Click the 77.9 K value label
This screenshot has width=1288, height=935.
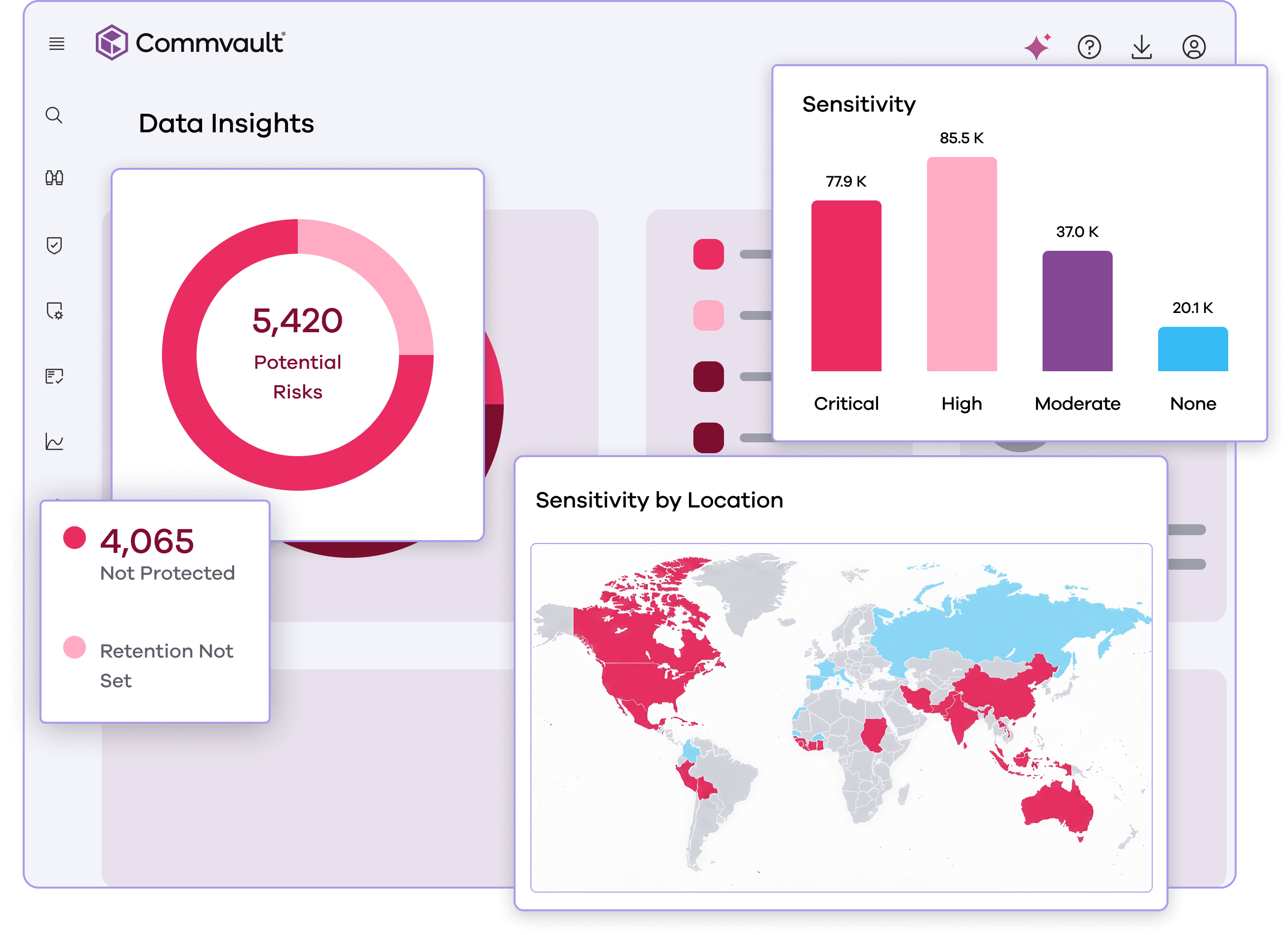846,182
